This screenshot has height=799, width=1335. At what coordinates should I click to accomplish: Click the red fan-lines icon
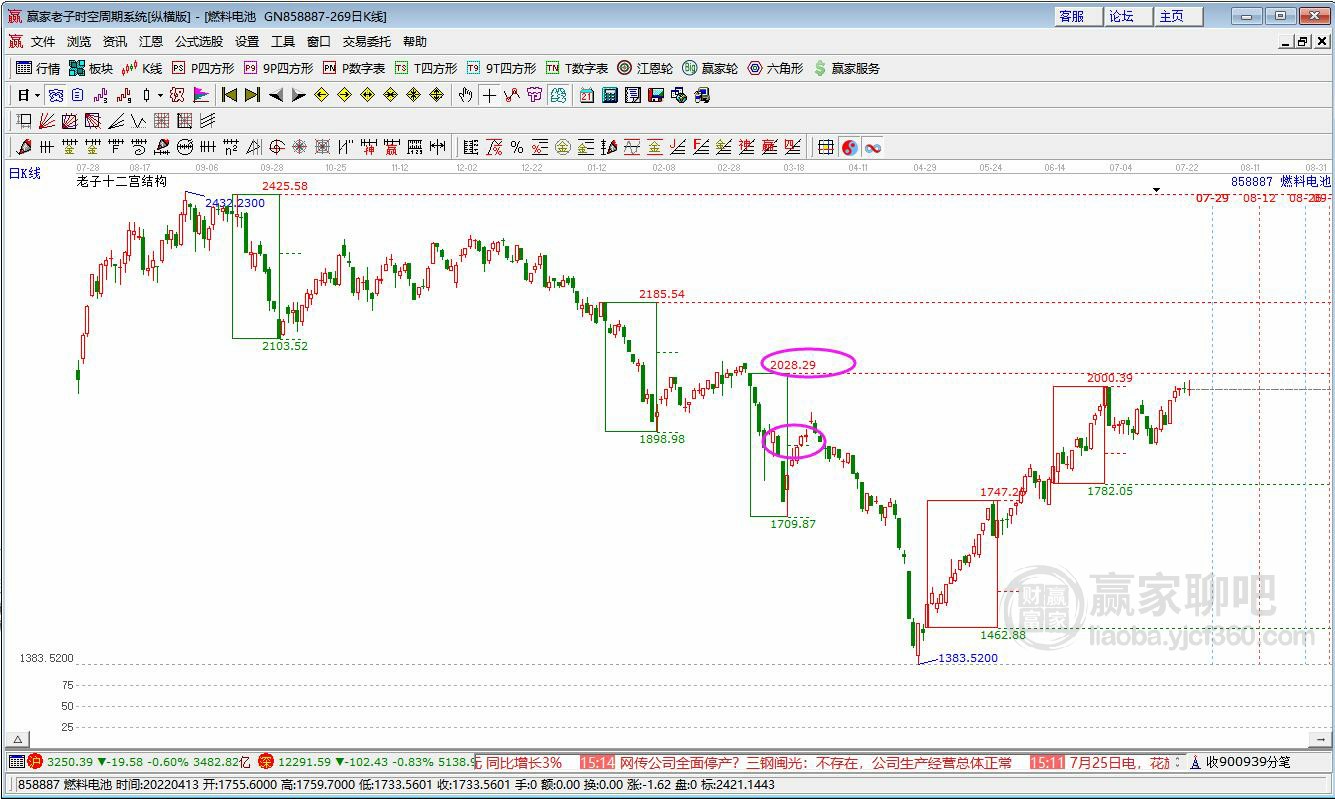pos(47,121)
